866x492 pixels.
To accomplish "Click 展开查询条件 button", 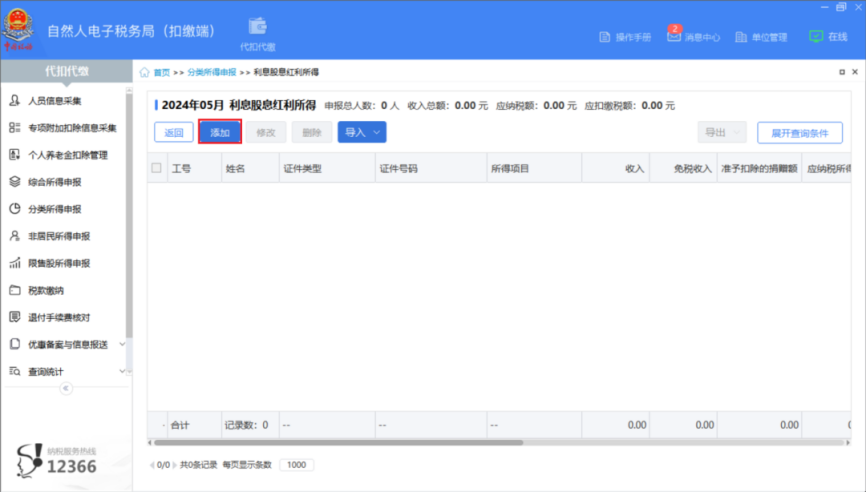I will (x=800, y=133).
